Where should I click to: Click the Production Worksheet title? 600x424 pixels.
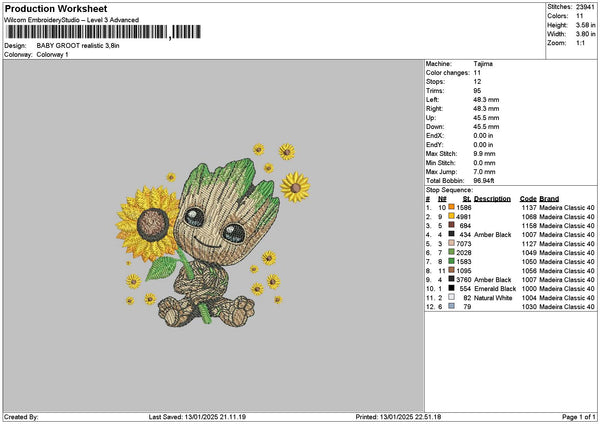click(x=56, y=9)
